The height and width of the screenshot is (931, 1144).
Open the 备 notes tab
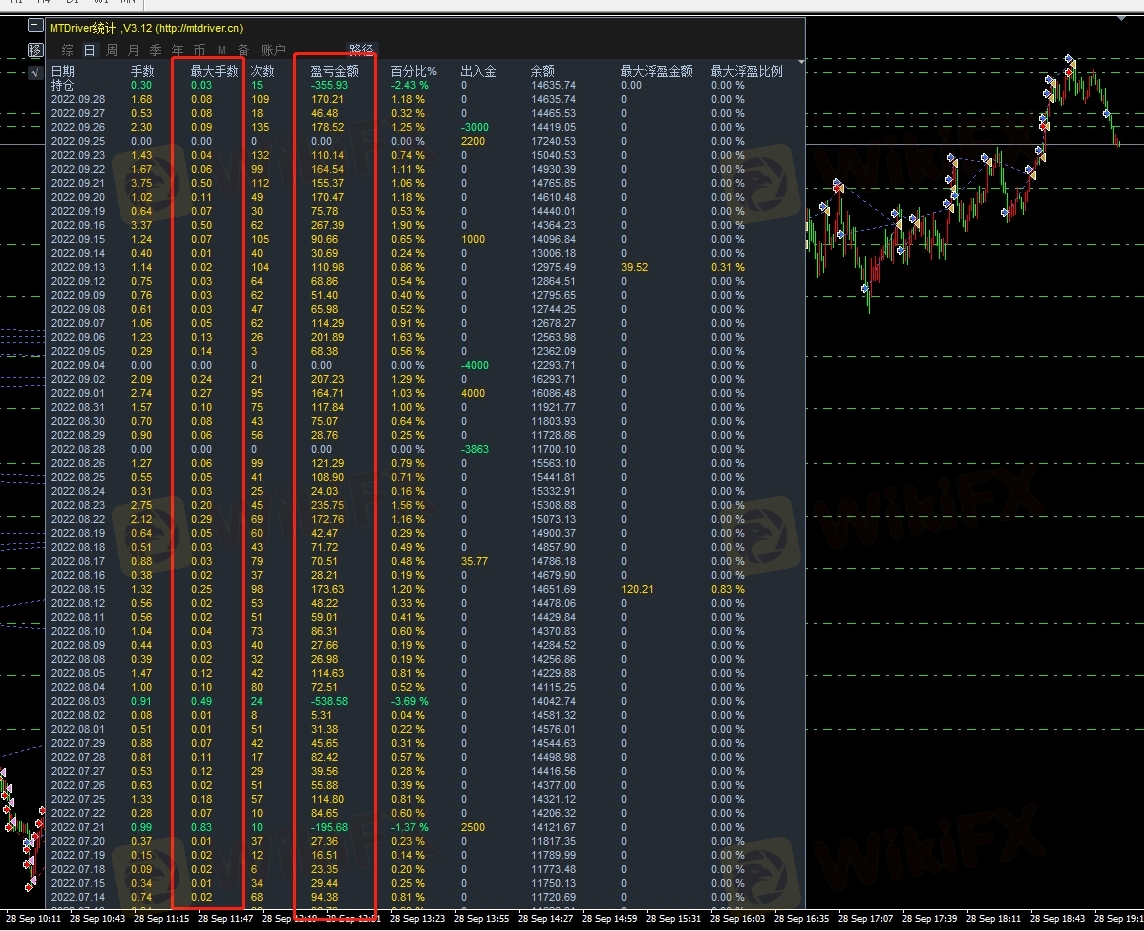click(x=243, y=50)
